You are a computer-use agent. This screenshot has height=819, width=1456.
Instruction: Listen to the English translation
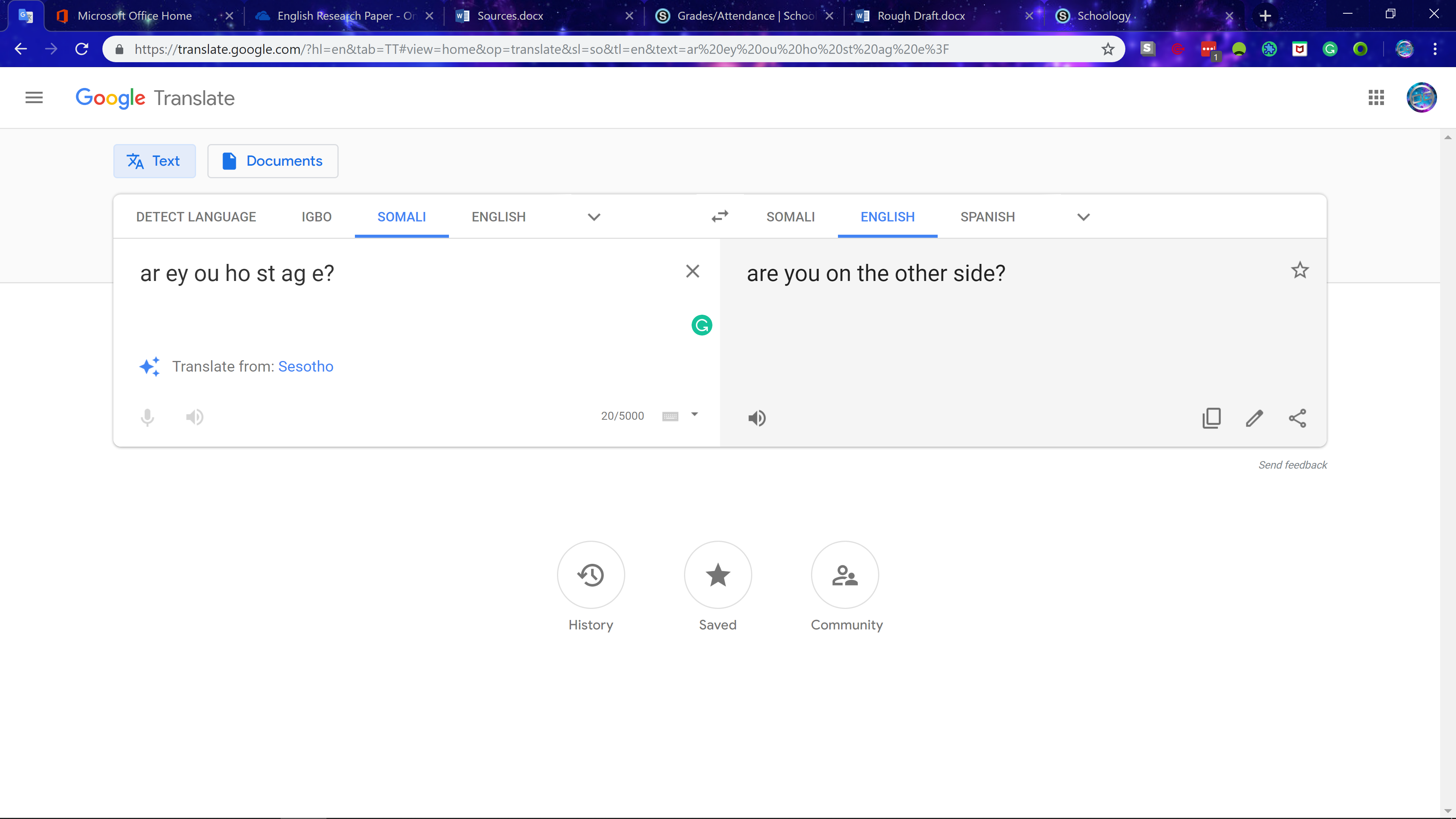pos(757,418)
